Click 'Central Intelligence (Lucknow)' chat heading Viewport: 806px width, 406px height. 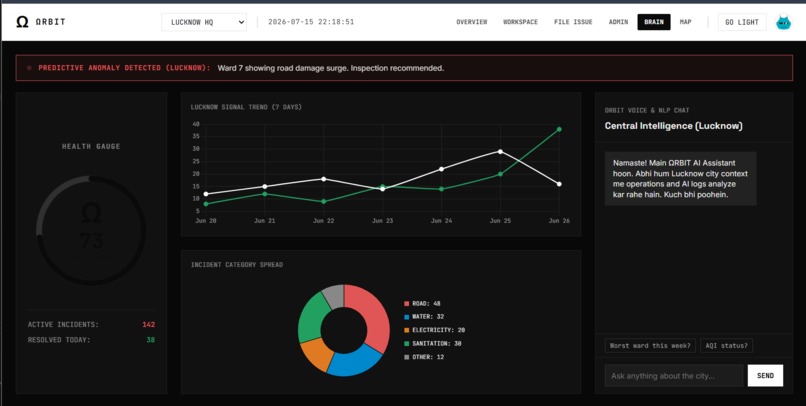[673, 126]
